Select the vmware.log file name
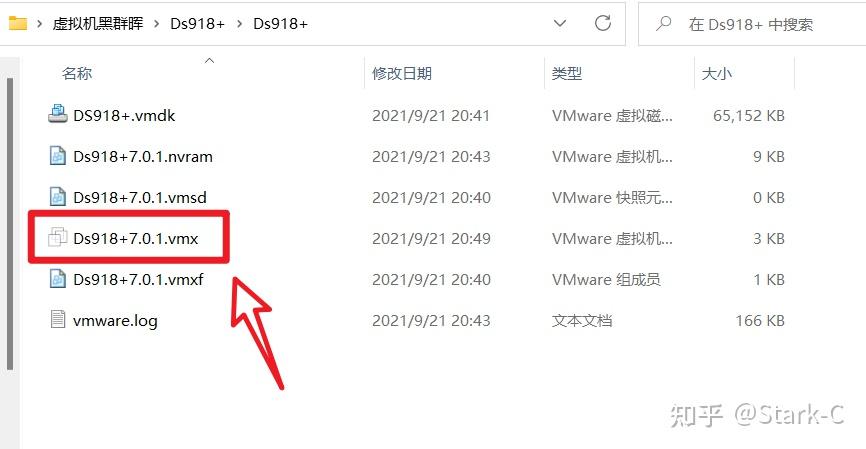The image size is (866, 449). coord(115,320)
